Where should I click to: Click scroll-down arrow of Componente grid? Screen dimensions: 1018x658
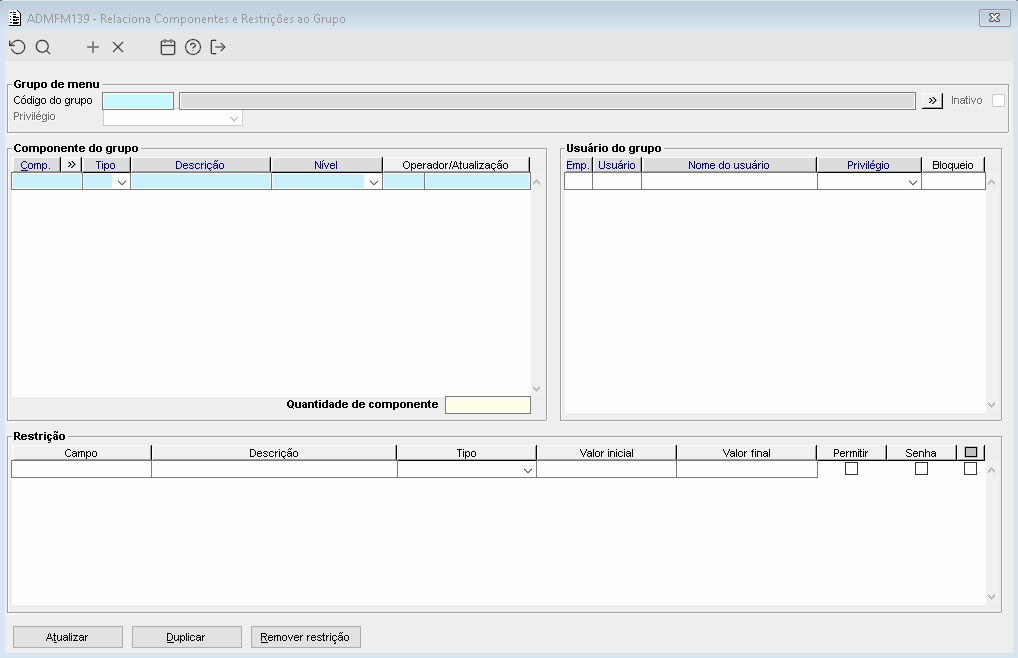click(x=536, y=389)
